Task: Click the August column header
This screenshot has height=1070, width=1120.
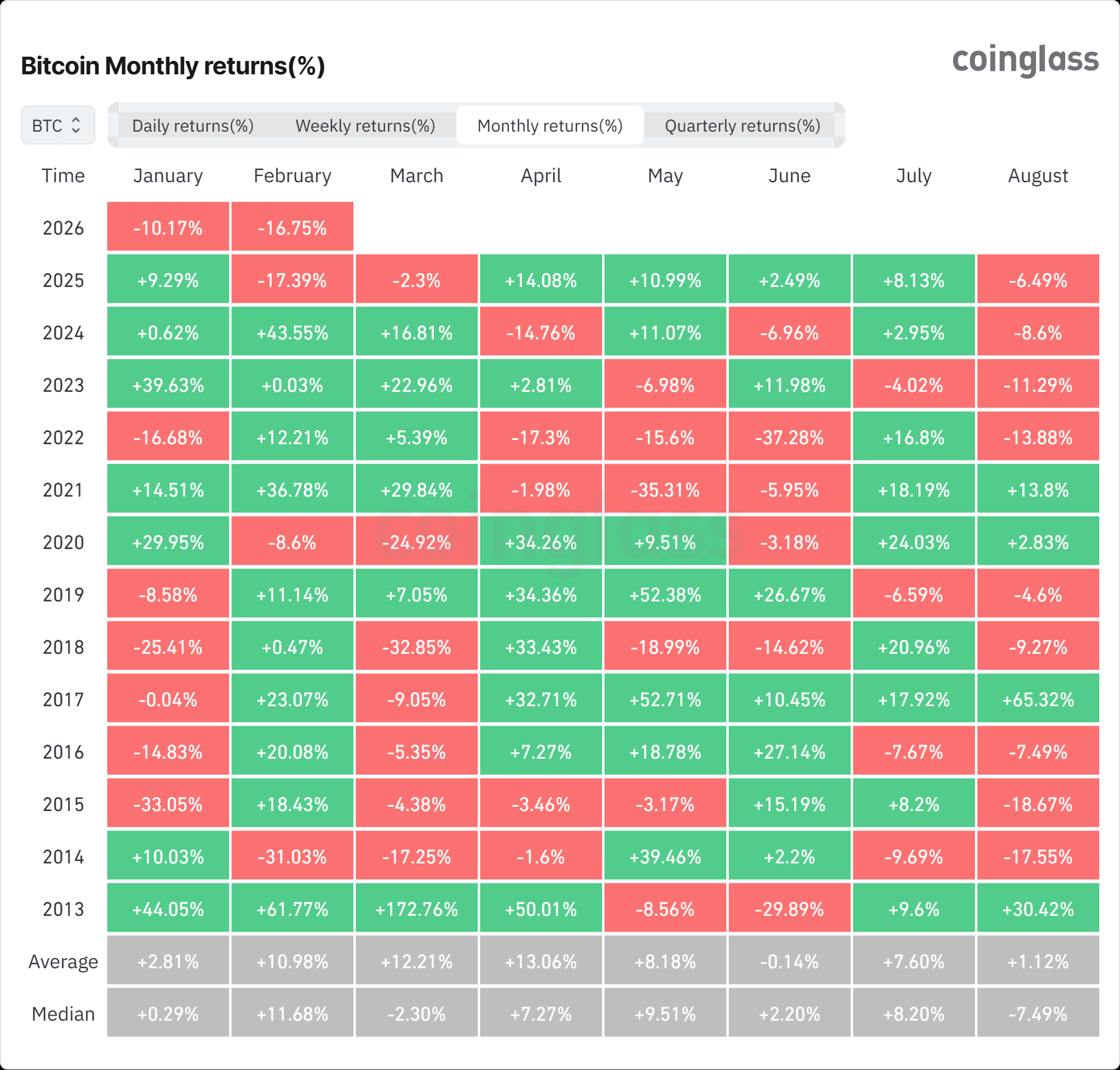Action: (1038, 175)
